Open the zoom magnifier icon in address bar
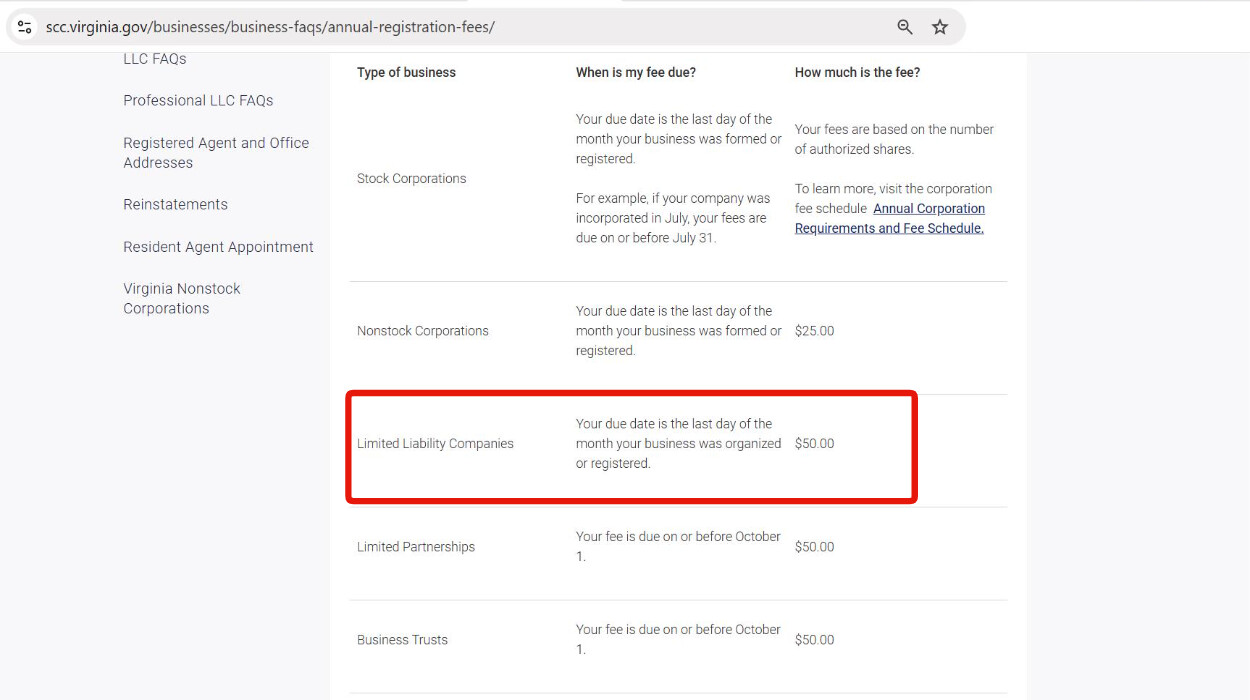 (x=904, y=27)
